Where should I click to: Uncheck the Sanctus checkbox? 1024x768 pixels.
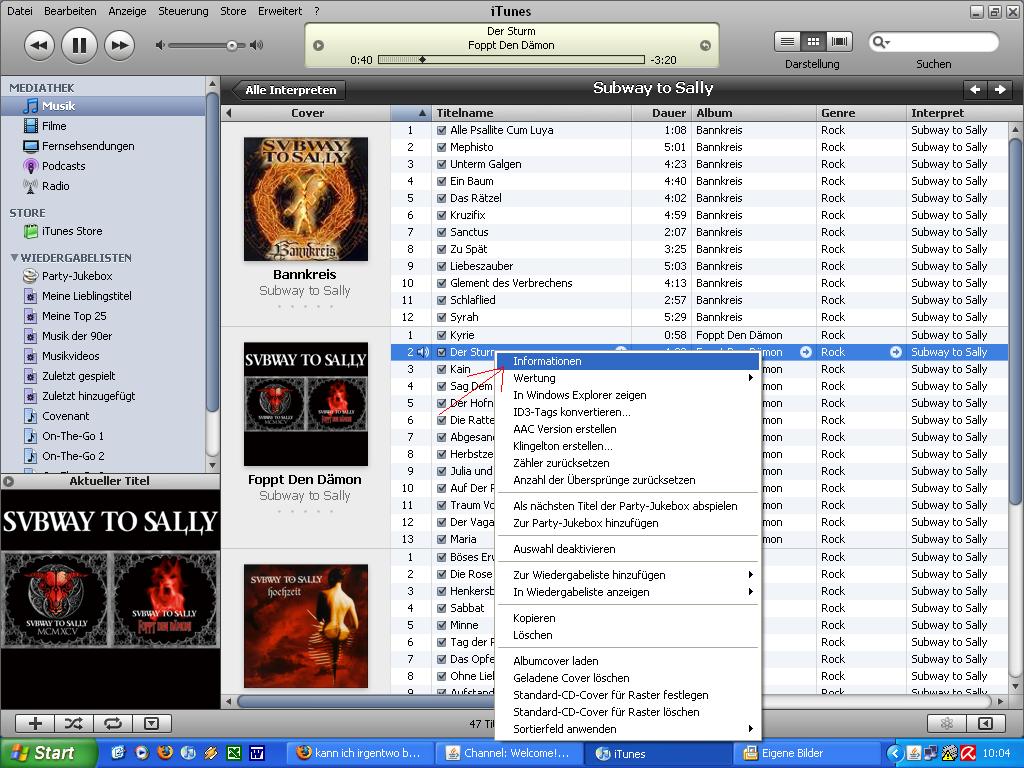pyautogui.click(x=441, y=232)
